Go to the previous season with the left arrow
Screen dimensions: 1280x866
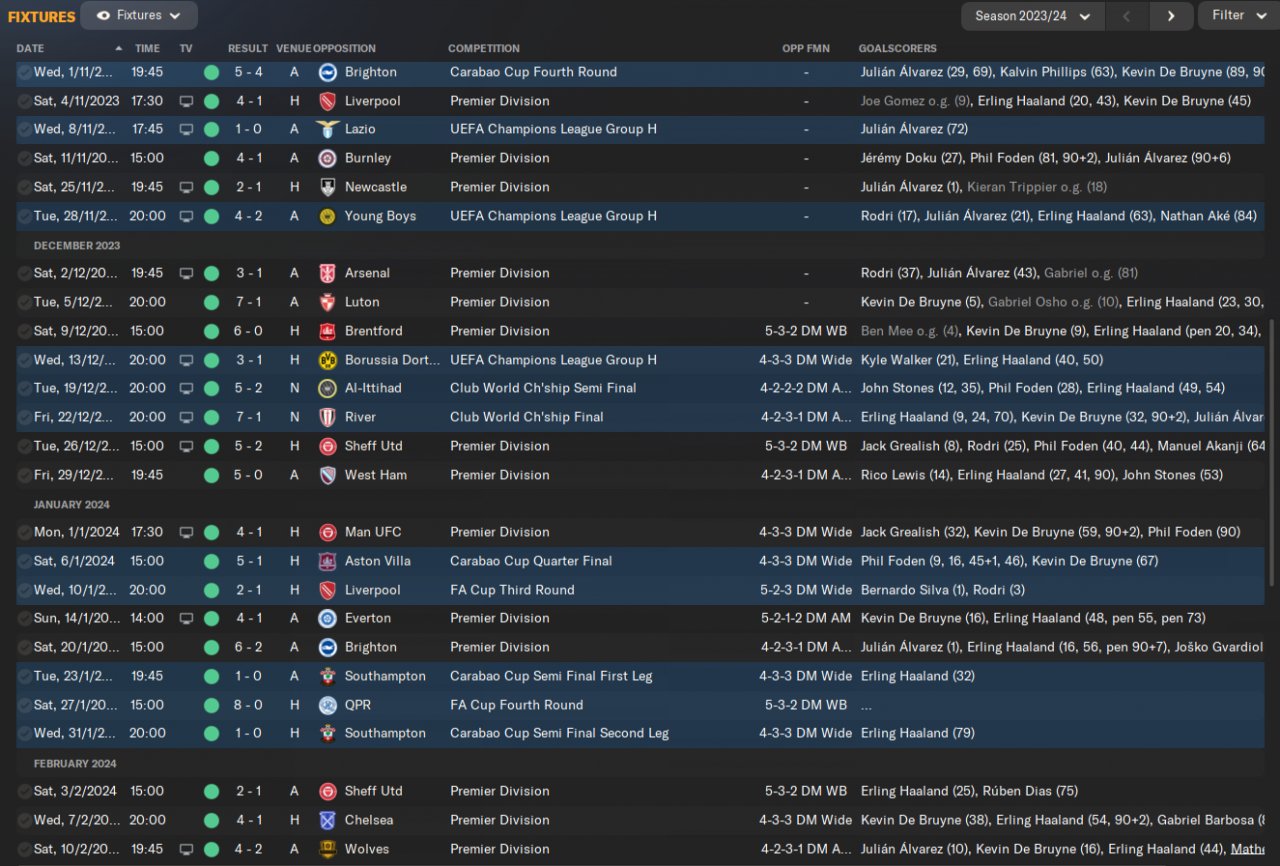[x=1128, y=16]
